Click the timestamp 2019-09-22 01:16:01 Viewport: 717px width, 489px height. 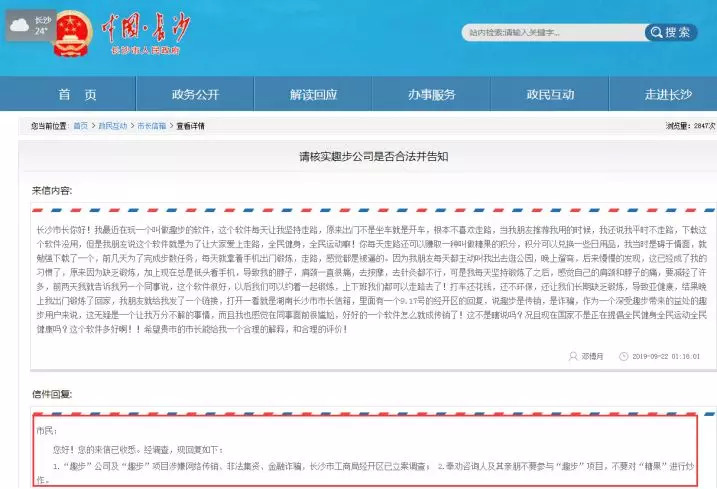[x=666, y=356]
